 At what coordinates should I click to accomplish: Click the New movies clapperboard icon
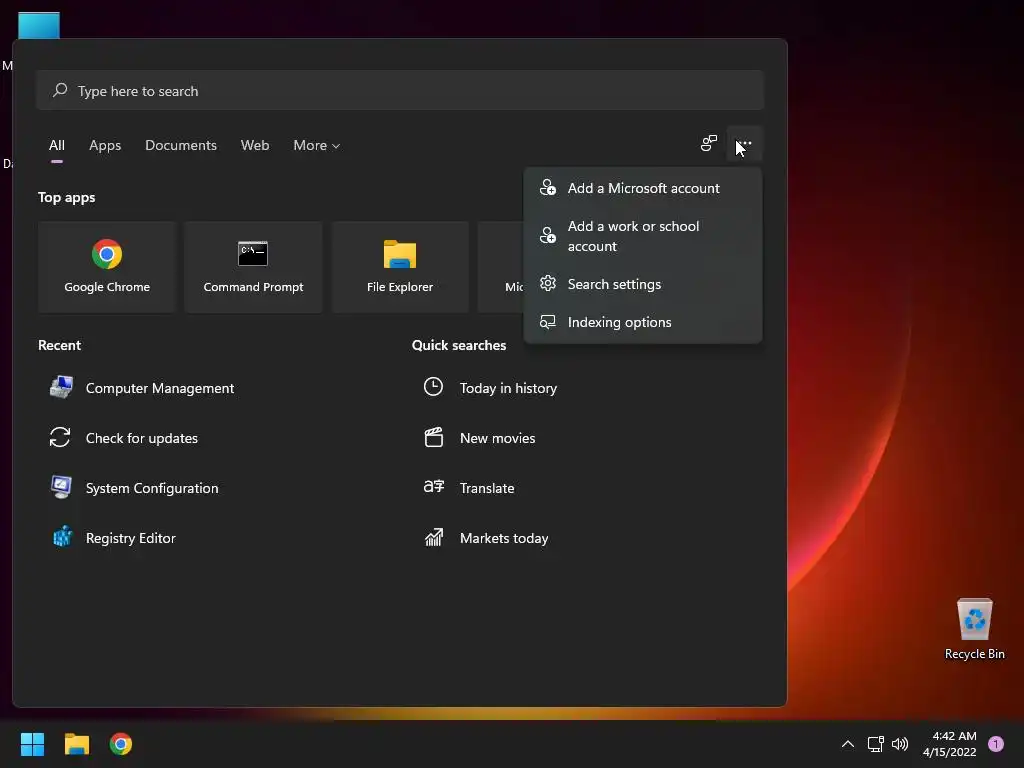pos(434,438)
